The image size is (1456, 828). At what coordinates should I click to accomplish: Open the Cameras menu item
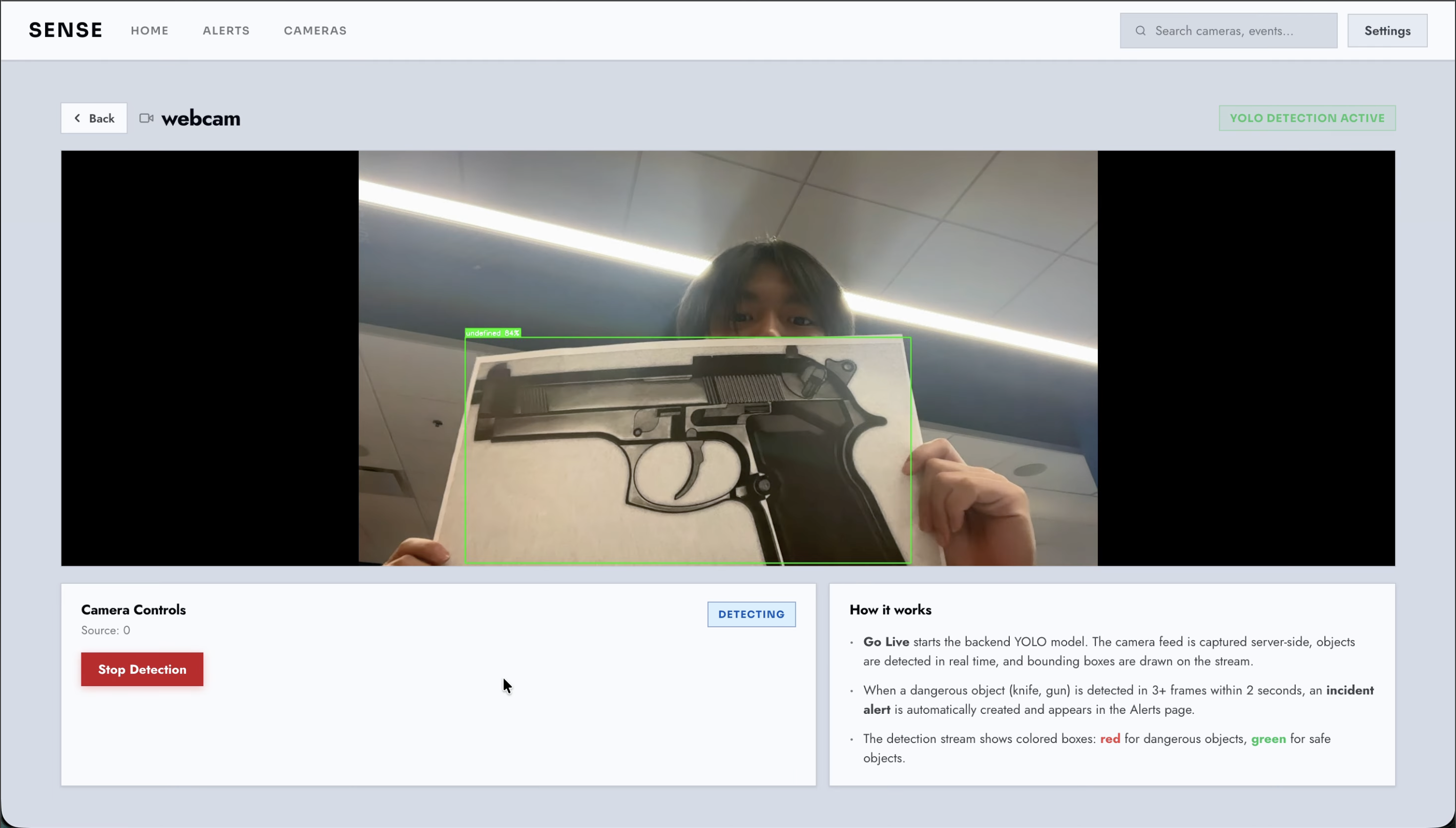(315, 31)
